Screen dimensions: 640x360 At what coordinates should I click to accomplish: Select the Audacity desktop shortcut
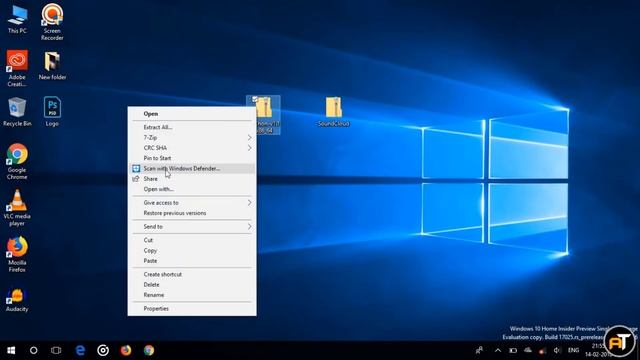click(17, 300)
